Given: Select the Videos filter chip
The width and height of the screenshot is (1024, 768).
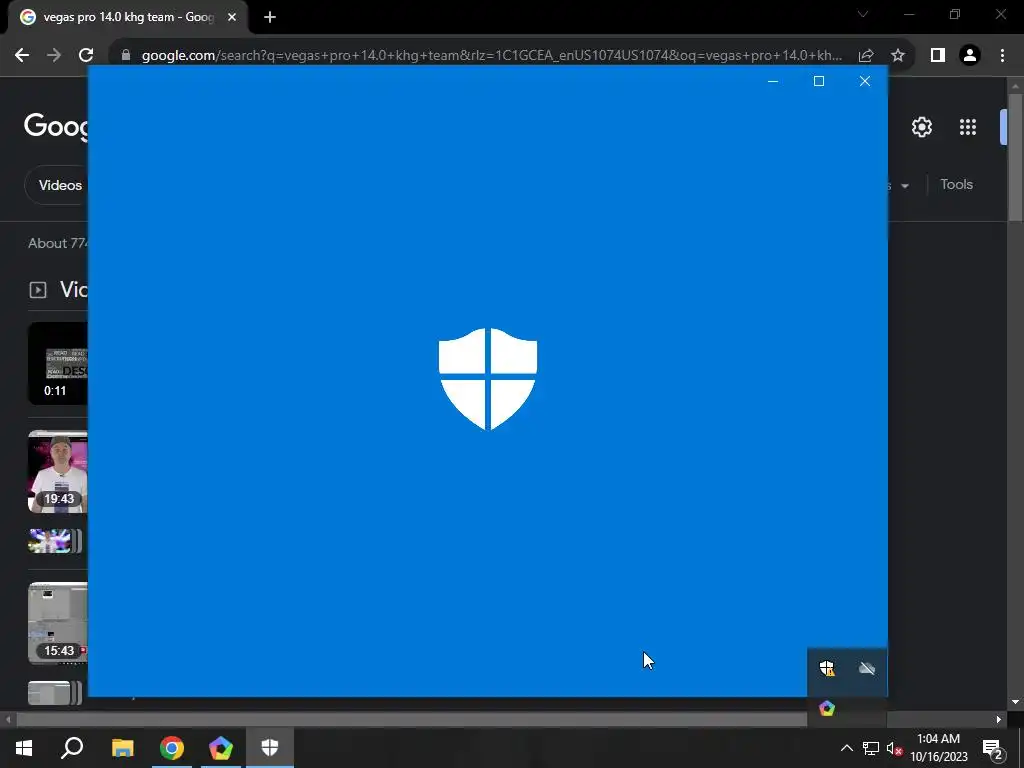Looking at the screenshot, I should [57, 185].
